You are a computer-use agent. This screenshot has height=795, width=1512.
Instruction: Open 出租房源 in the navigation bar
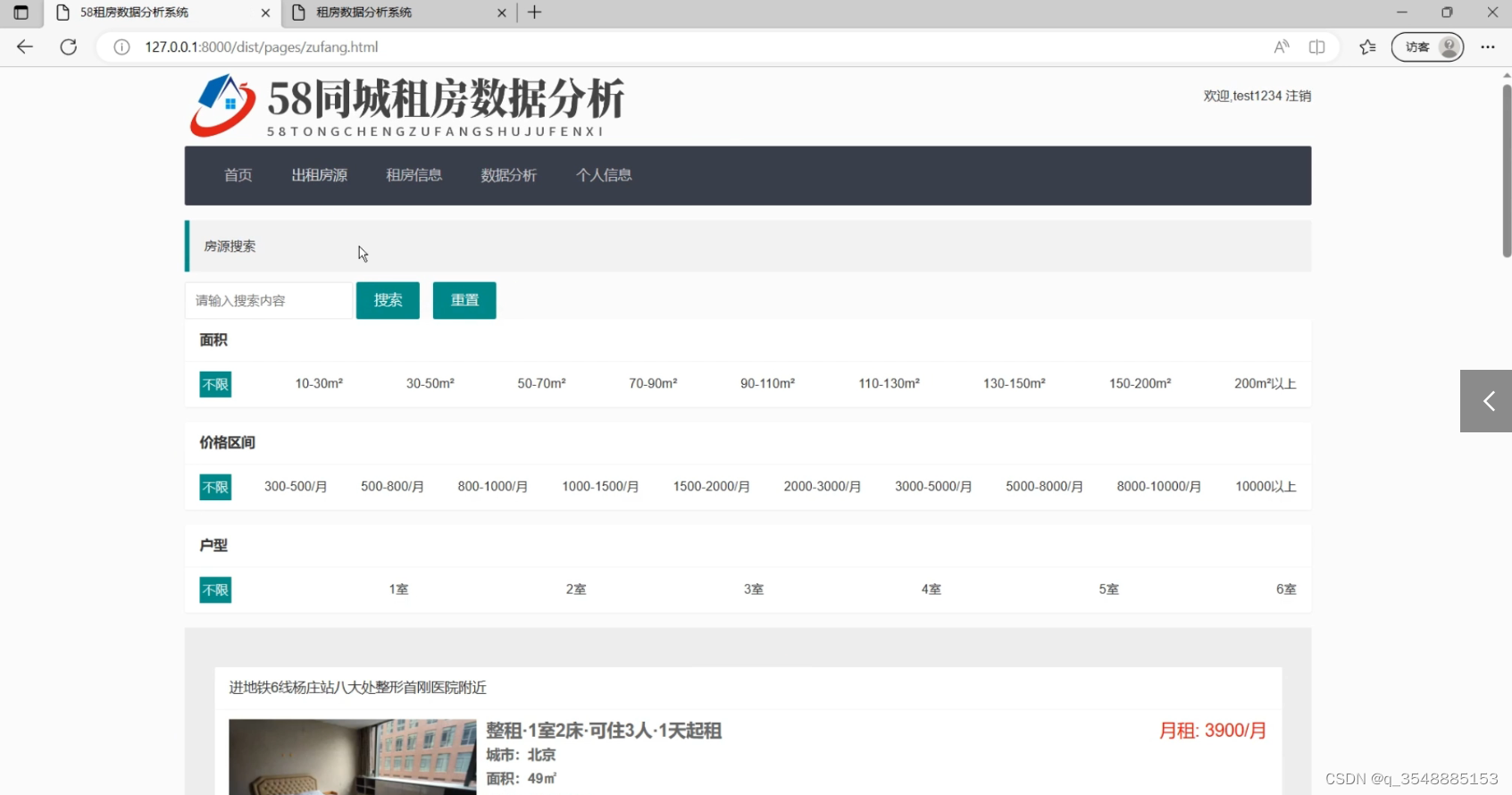tap(319, 175)
